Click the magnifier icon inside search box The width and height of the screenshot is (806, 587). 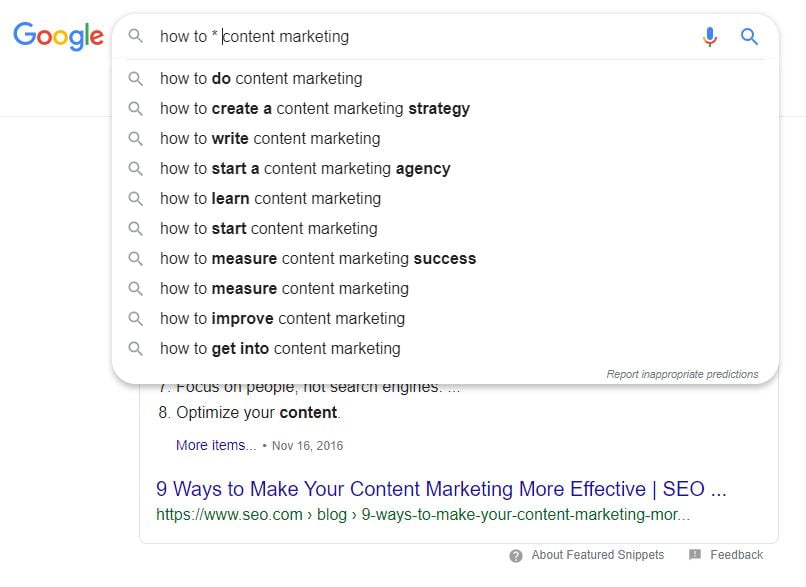pos(136,35)
